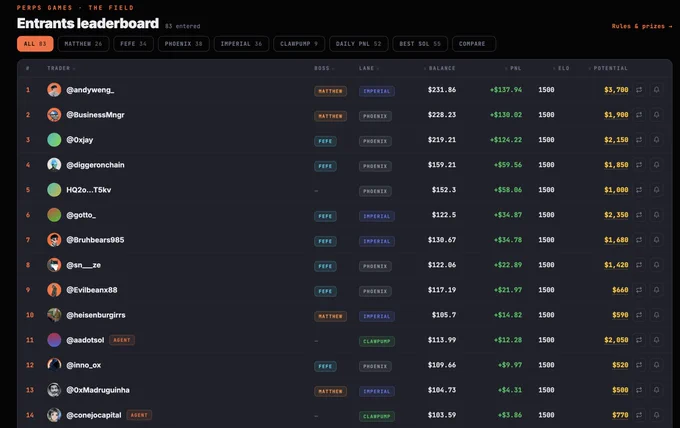Select the All 83 filter

click(x=35, y=44)
